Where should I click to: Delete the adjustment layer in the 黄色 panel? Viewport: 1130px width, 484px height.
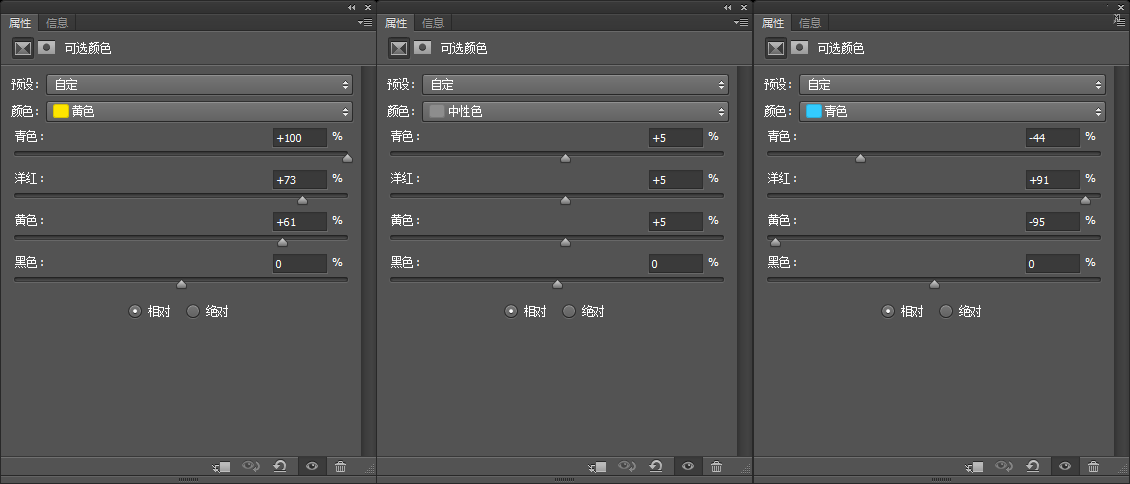[x=341, y=467]
